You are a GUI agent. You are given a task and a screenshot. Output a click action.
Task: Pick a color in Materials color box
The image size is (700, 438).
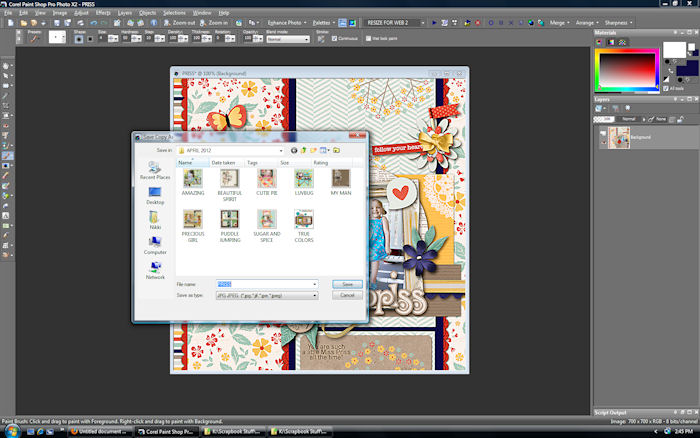coord(627,71)
